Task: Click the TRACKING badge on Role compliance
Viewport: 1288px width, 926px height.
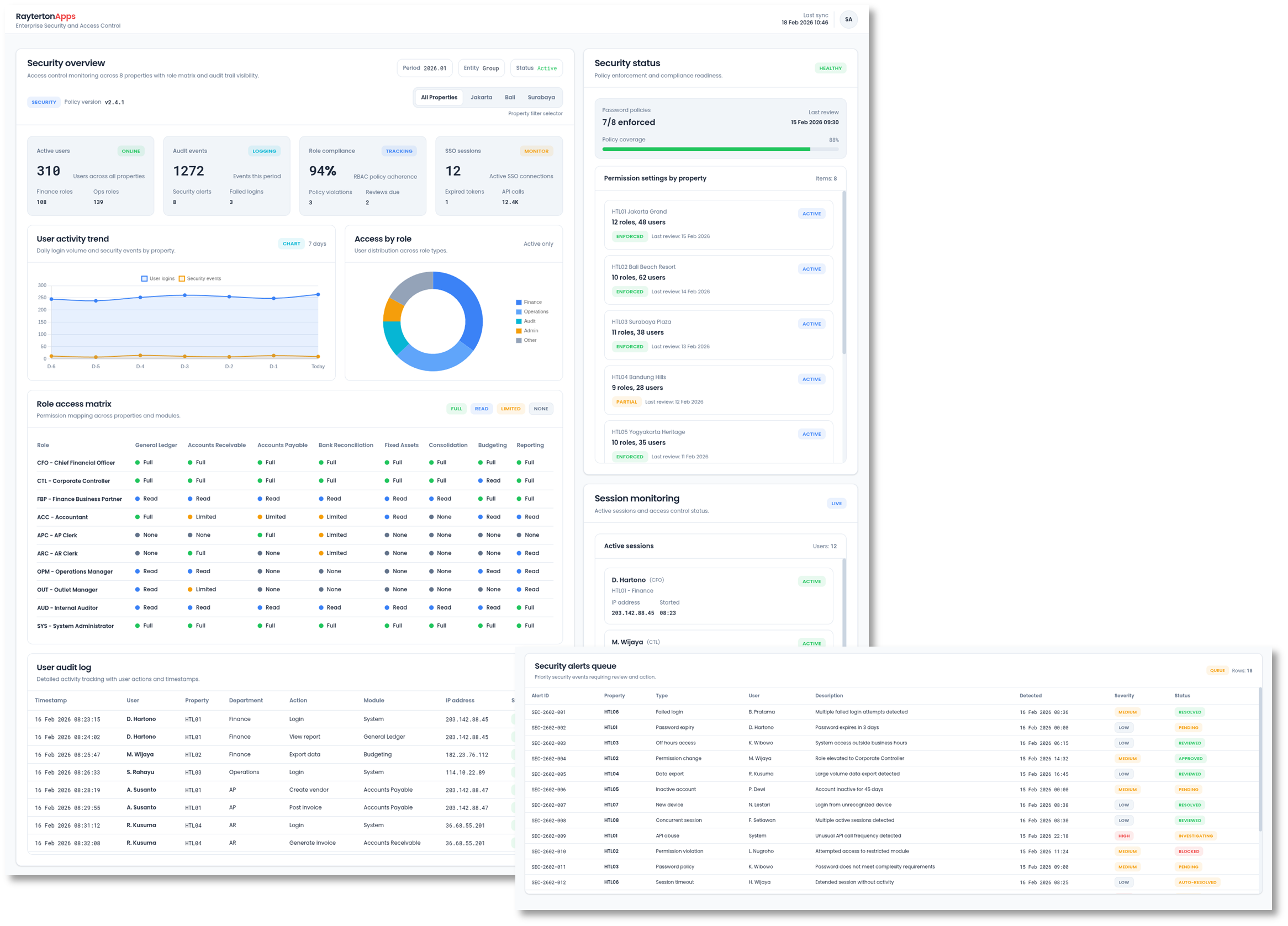Action: tap(399, 151)
